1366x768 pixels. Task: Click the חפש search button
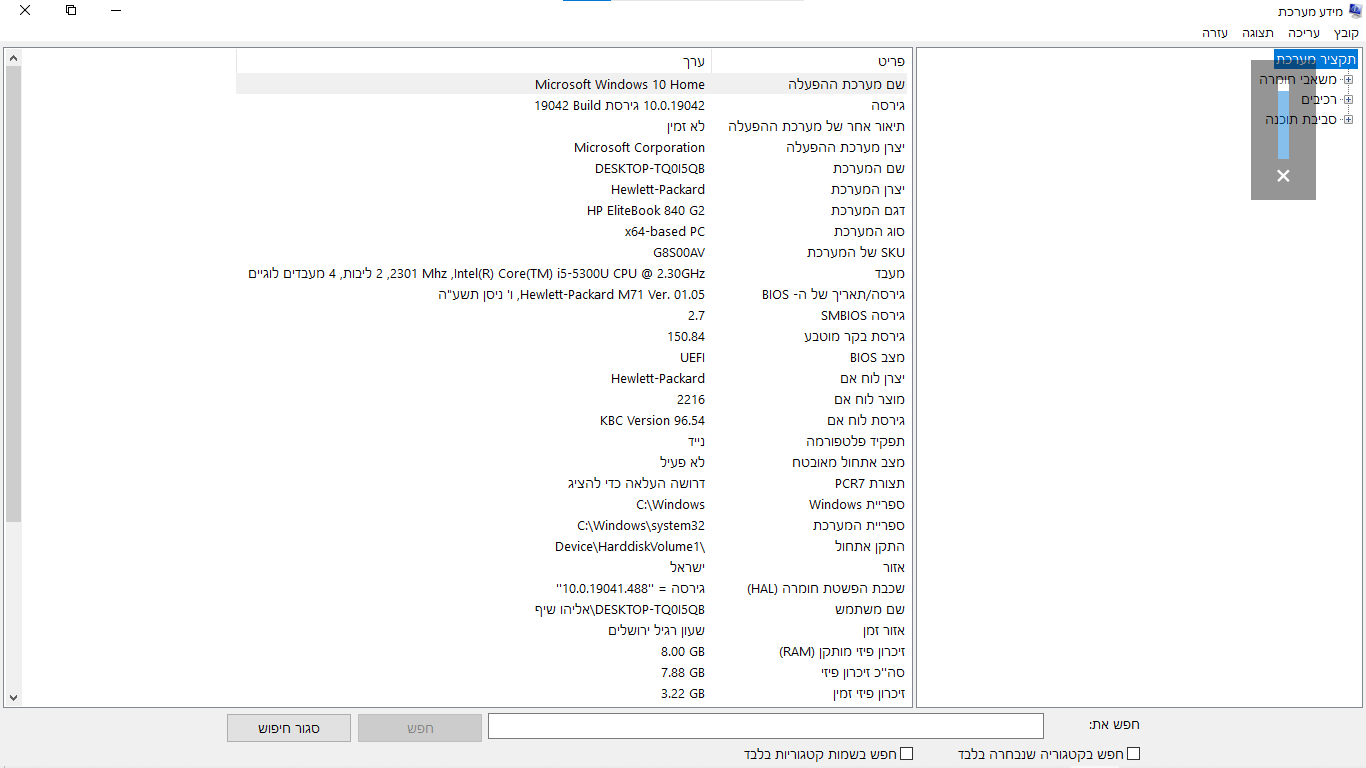pyautogui.click(x=420, y=728)
